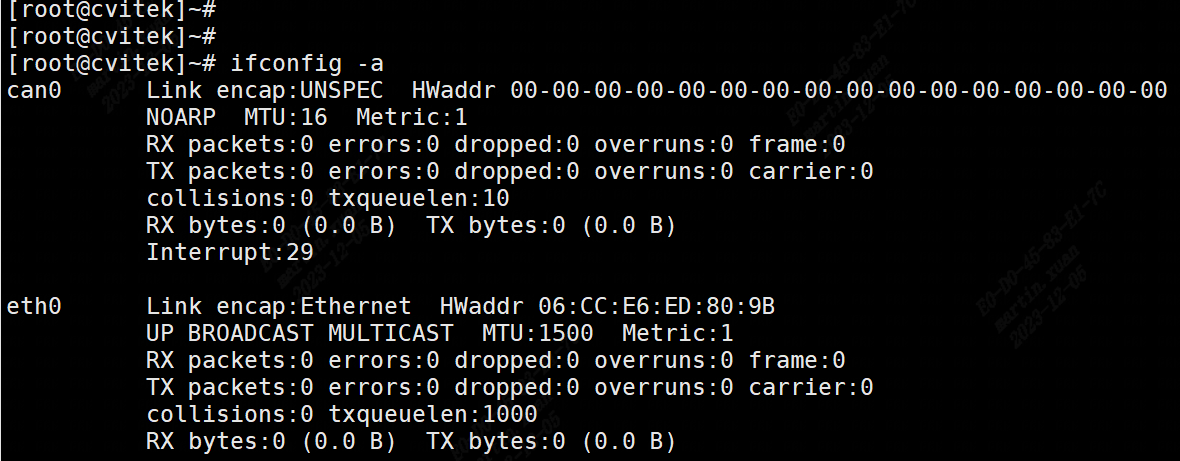This screenshot has width=1180, height=461.
Task: Click the Metric:1 text in eth0 section
Action: click(678, 333)
